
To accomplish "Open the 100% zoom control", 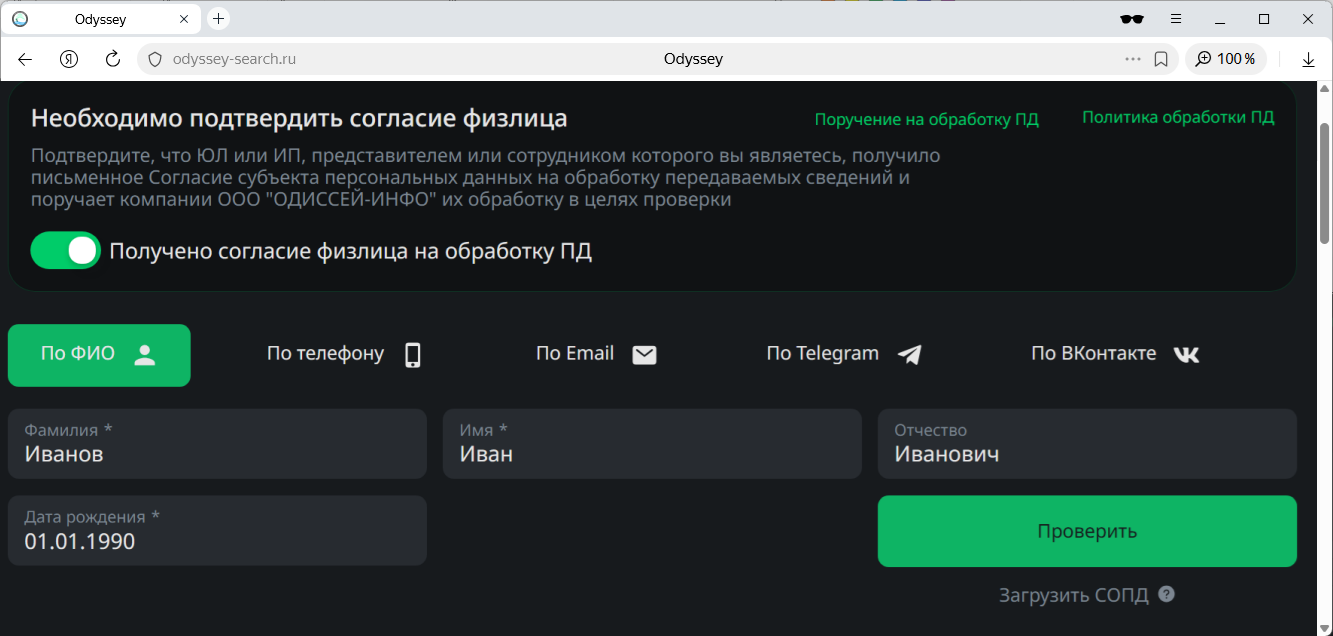I will 1226,58.
